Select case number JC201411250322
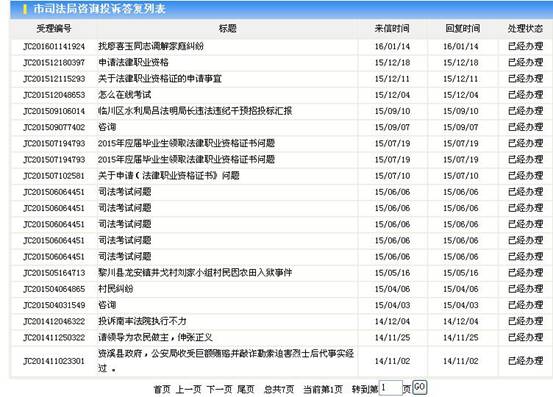Image resolution: width=553 pixels, height=397 pixels. [x=54, y=338]
